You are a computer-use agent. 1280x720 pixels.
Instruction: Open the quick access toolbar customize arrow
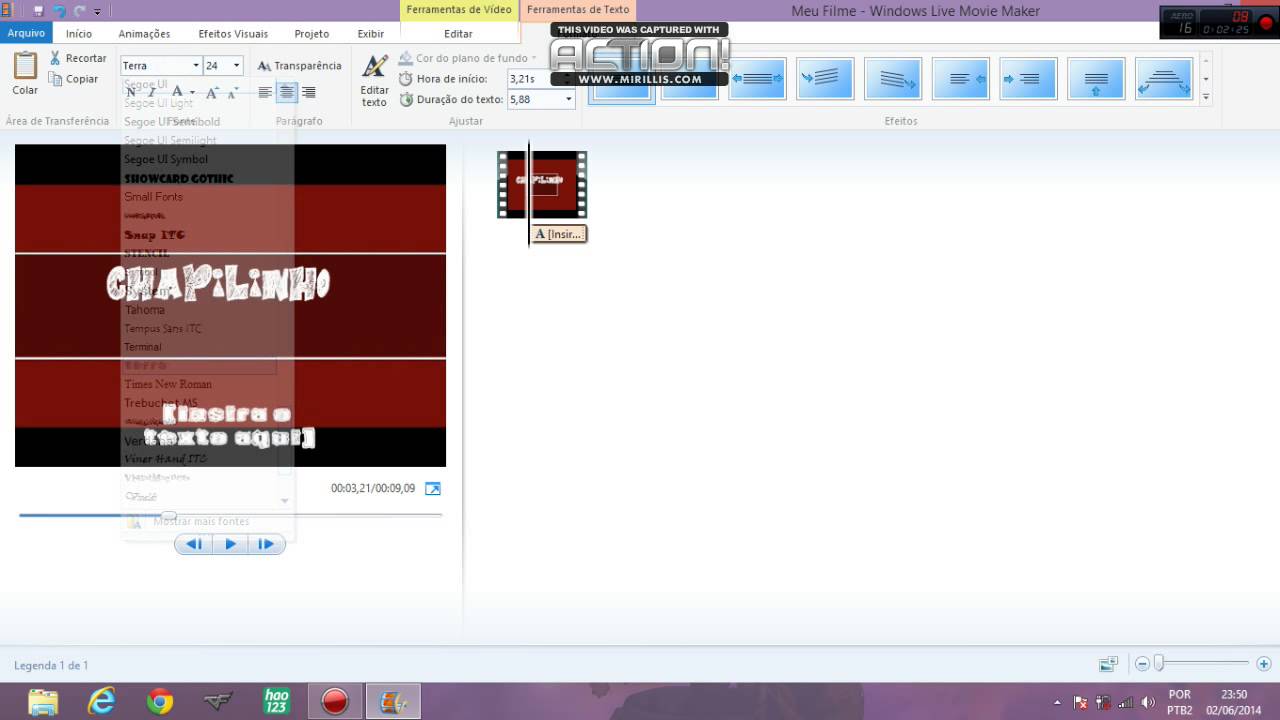pyautogui.click(x=98, y=12)
